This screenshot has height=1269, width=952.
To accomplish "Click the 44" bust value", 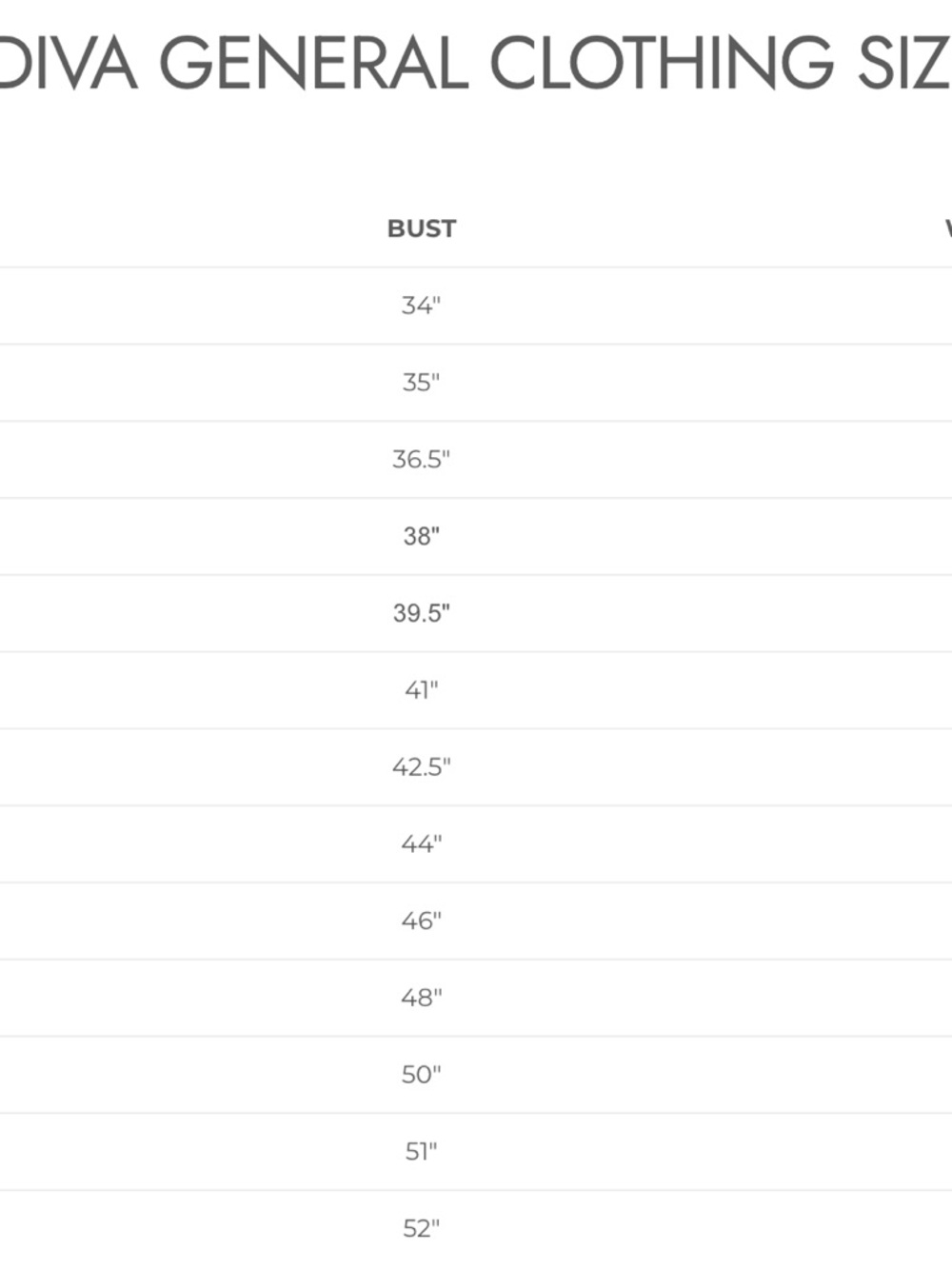I will point(421,844).
